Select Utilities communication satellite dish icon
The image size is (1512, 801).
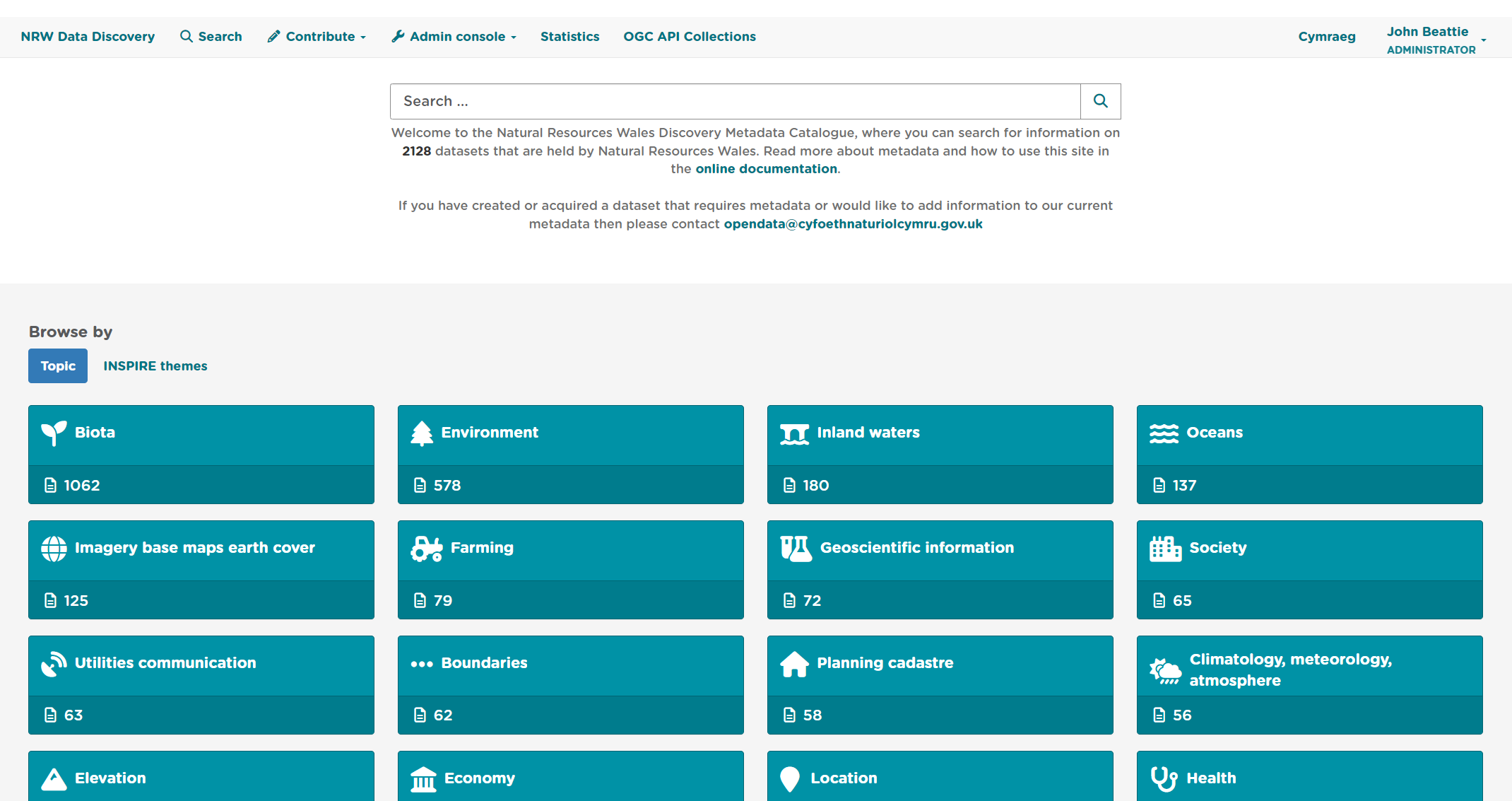click(x=54, y=663)
